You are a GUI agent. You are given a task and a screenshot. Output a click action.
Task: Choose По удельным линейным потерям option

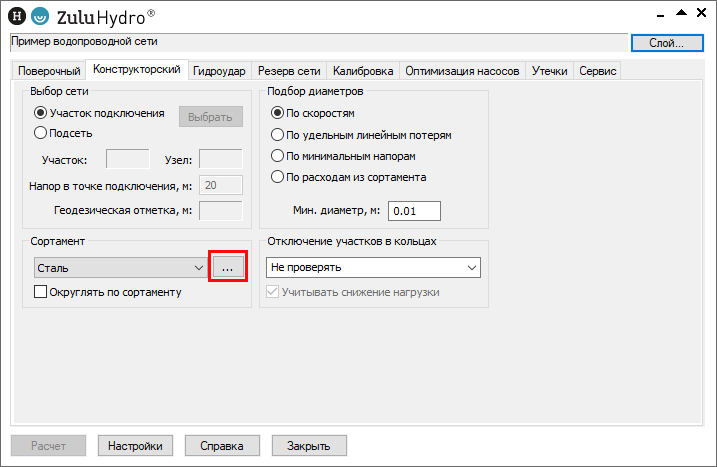point(278,135)
